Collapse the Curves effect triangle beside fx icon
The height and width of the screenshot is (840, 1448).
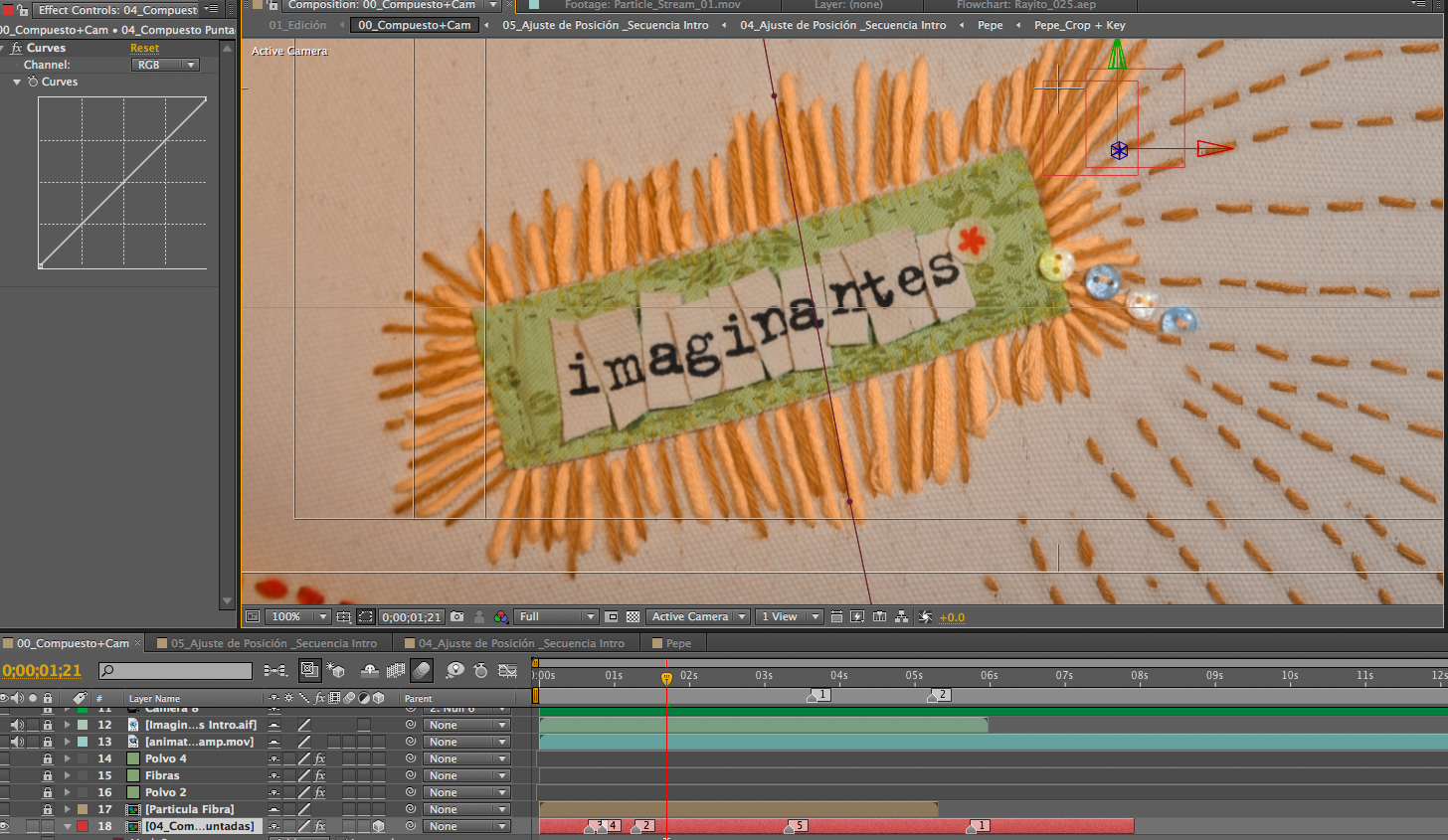(3, 48)
